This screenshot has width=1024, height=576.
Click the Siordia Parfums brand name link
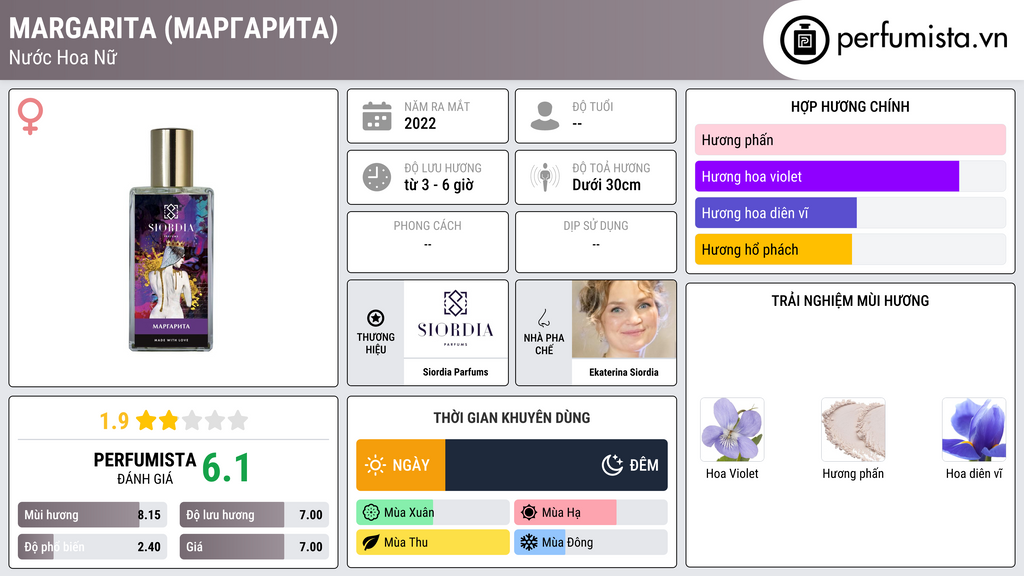455,372
